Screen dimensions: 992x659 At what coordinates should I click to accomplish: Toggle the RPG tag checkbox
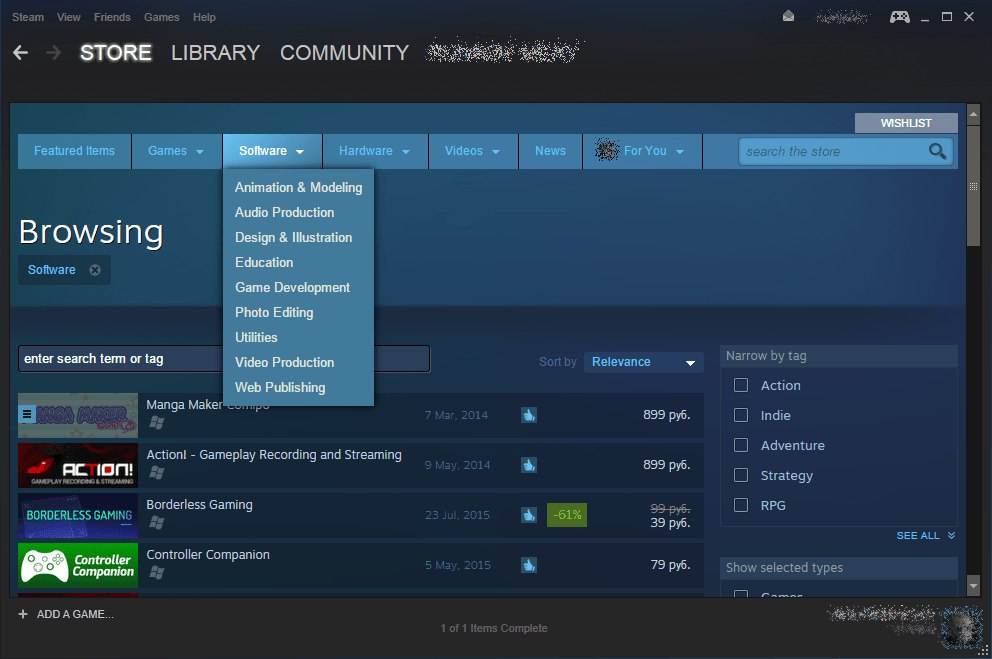[741, 505]
